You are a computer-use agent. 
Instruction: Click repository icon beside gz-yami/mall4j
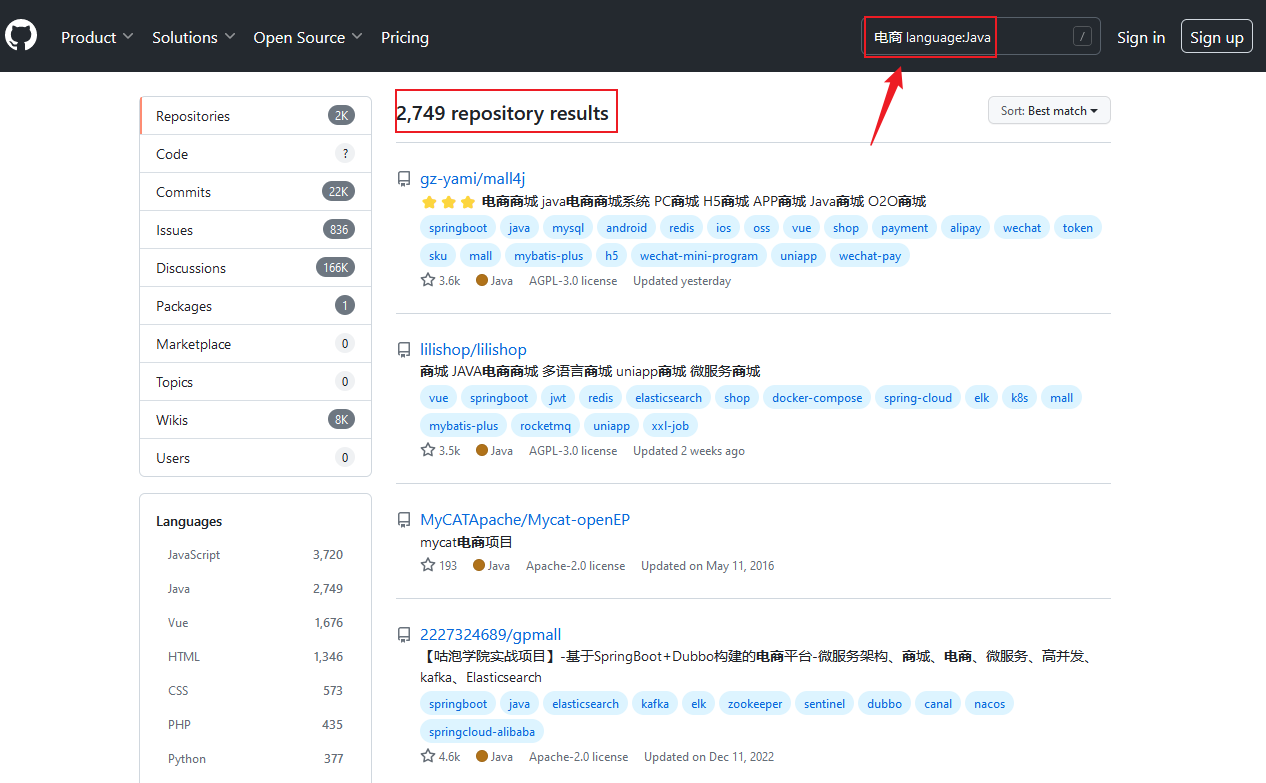tap(404, 180)
